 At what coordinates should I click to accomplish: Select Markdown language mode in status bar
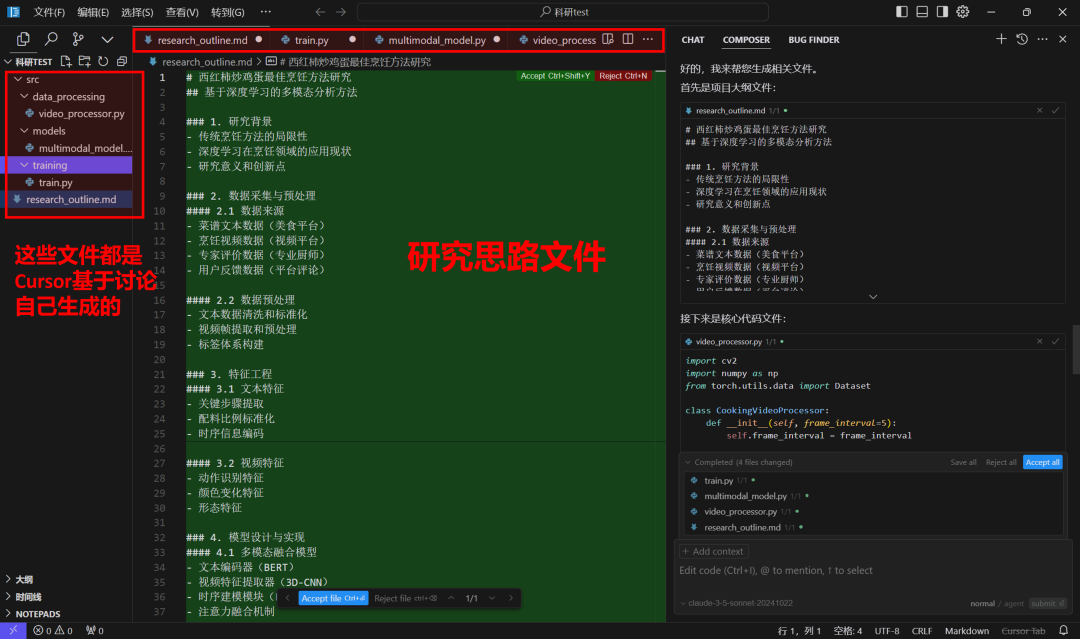pos(966,630)
